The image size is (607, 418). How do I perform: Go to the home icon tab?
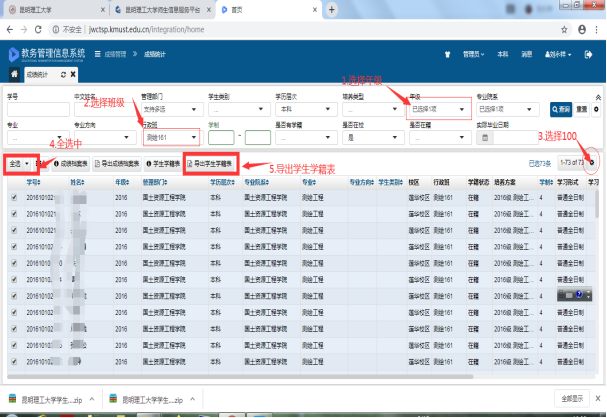[14, 74]
